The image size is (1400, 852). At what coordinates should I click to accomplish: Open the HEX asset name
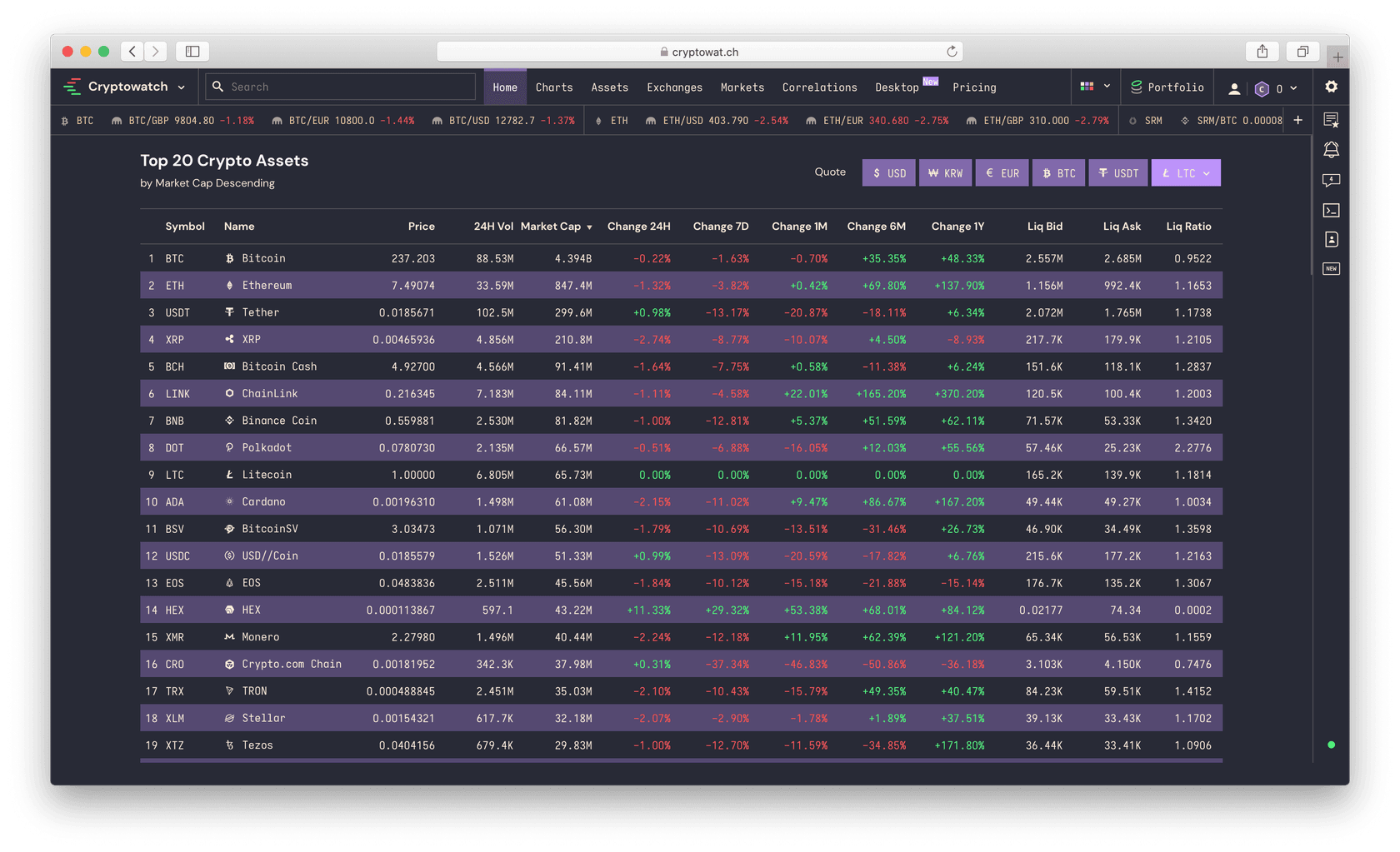(x=251, y=610)
